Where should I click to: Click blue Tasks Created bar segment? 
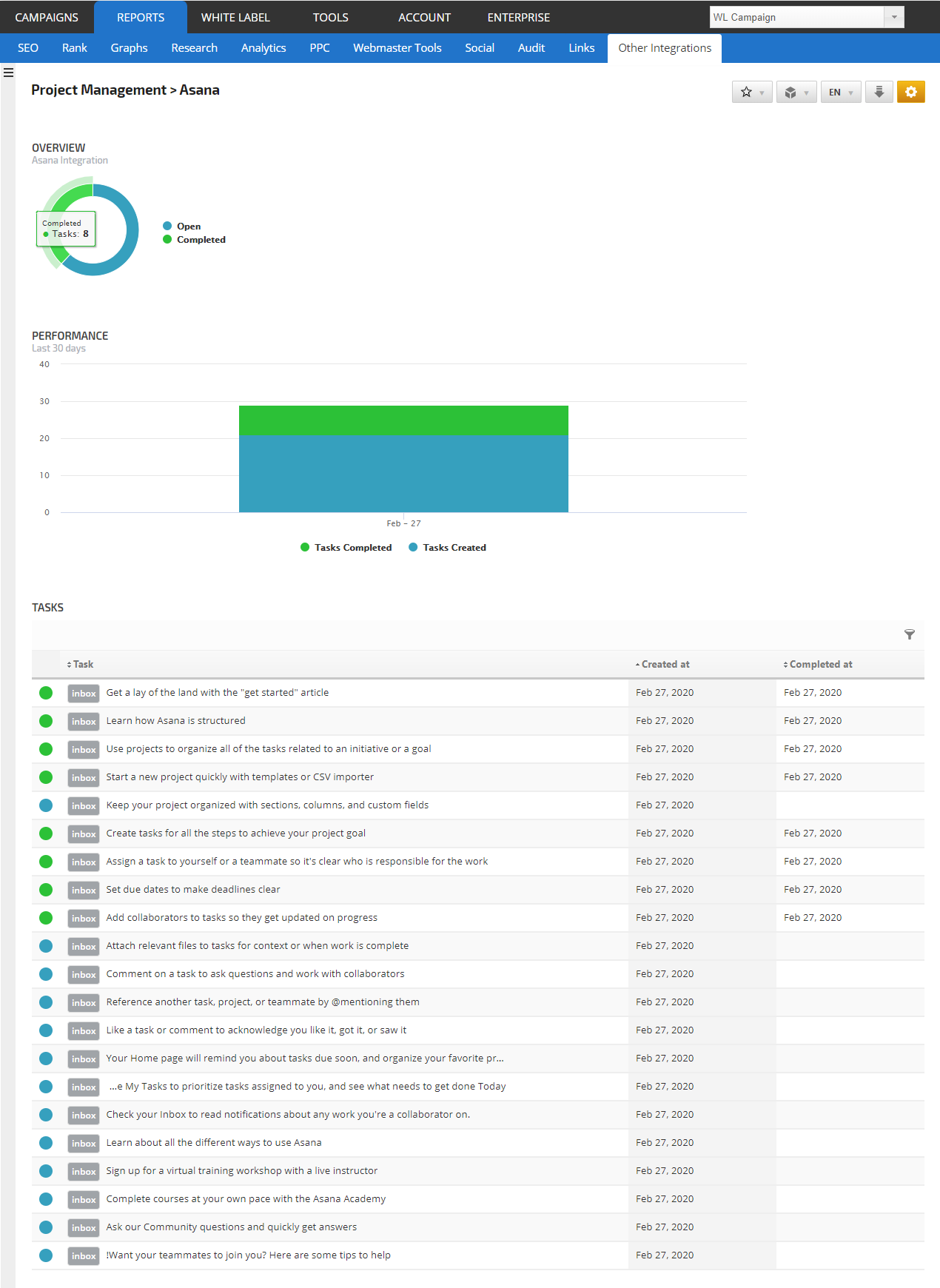(x=403, y=474)
